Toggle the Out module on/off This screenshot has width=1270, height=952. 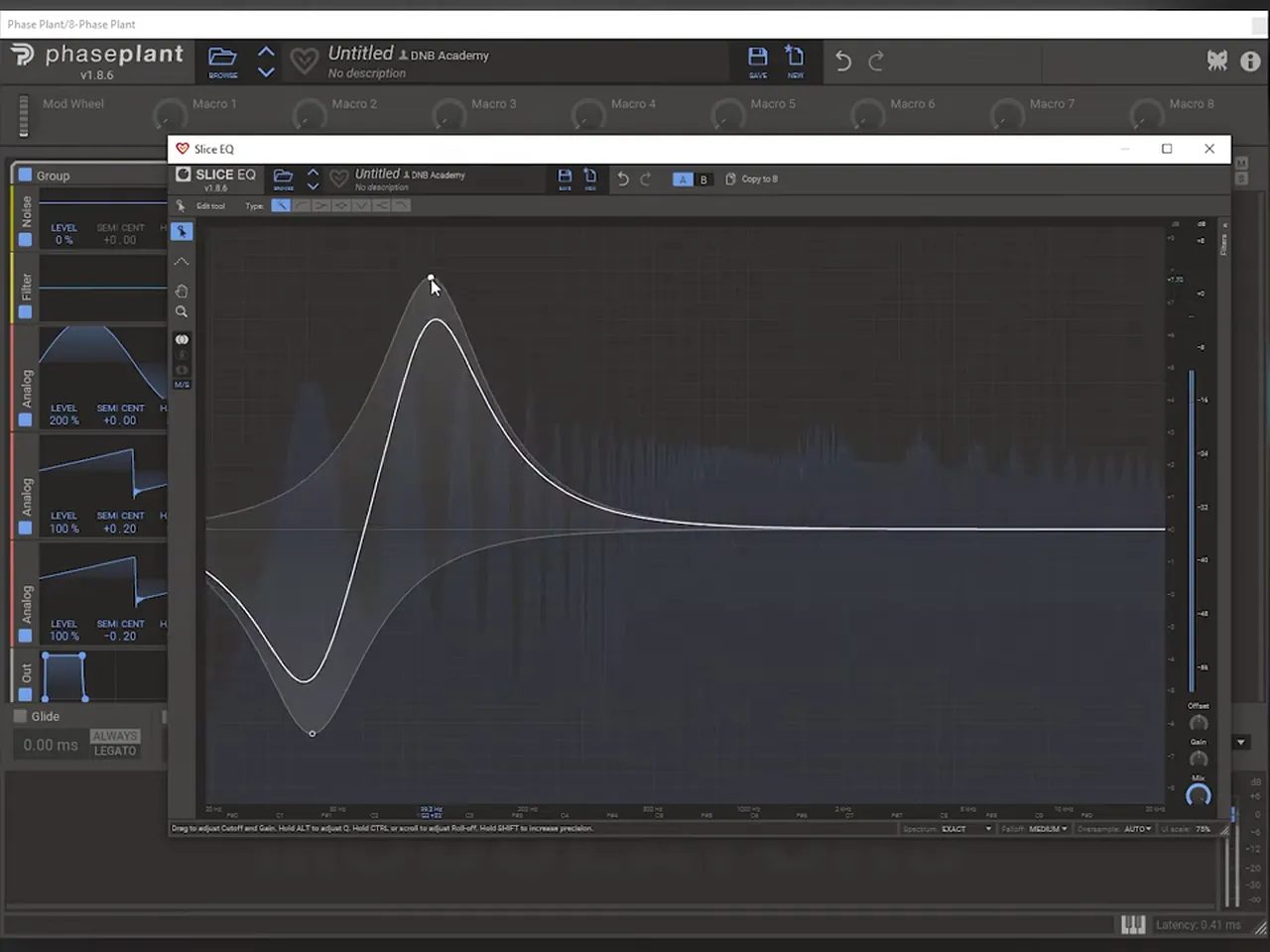(x=25, y=694)
